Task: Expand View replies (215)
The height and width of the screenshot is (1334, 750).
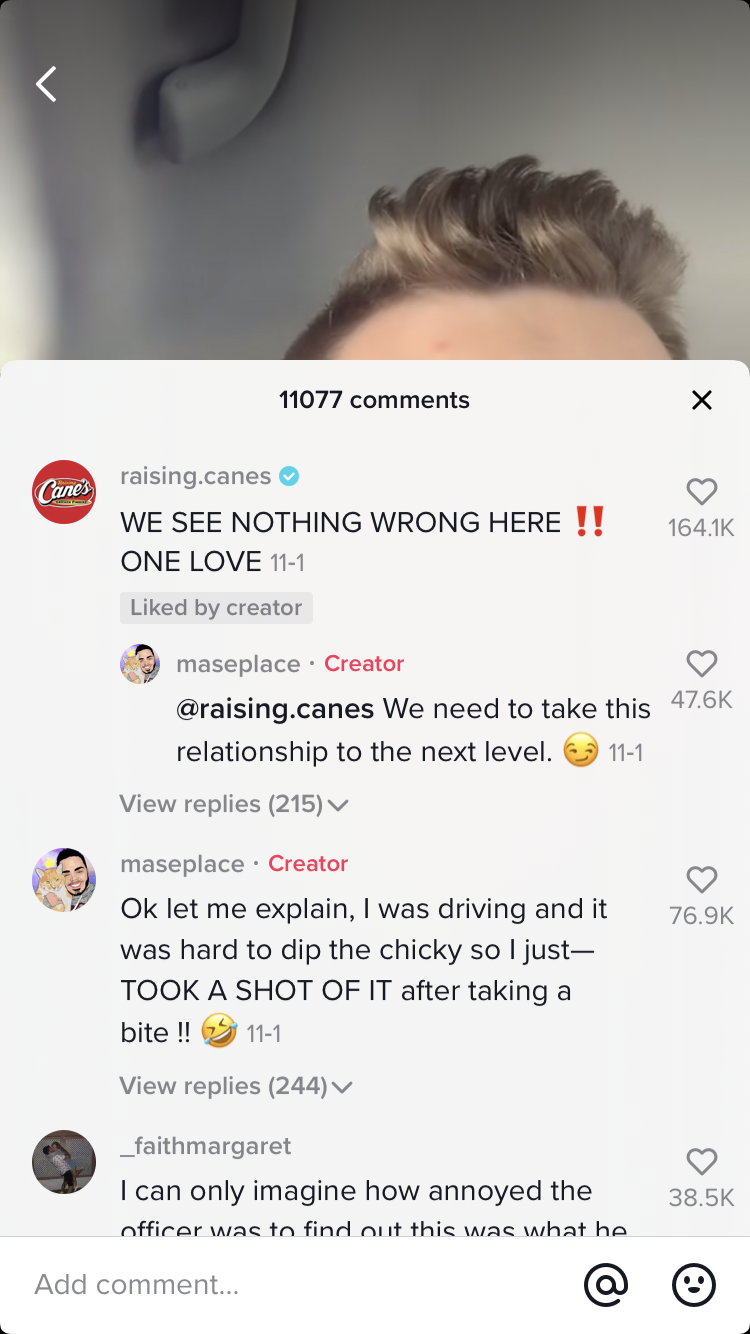Action: [x=233, y=804]
